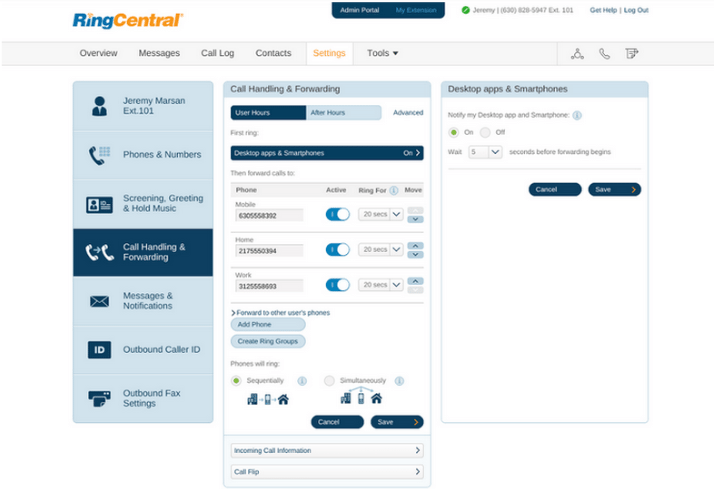Click the green status icon next to Jeremy
Image resolution: width=714 pixels, height=489 pixels.
[x=465, y=10]
